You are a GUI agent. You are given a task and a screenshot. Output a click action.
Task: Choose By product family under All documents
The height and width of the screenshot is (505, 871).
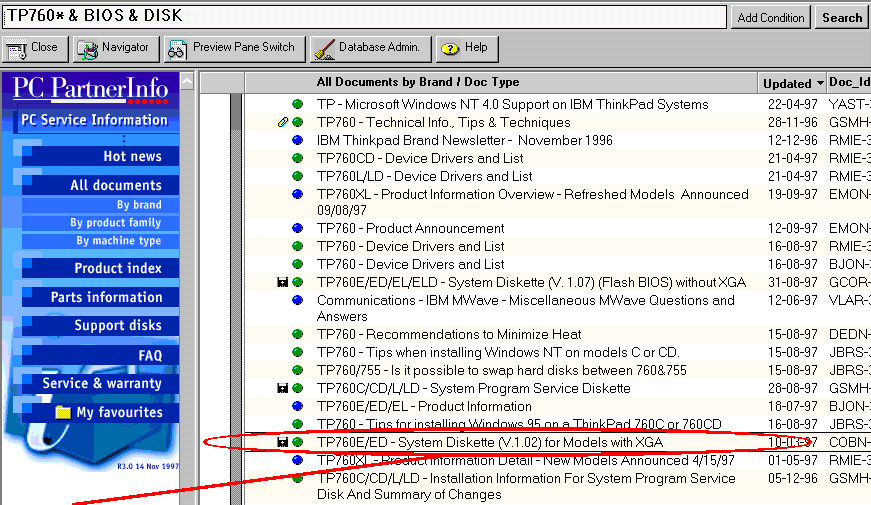(x=115, y=223)
